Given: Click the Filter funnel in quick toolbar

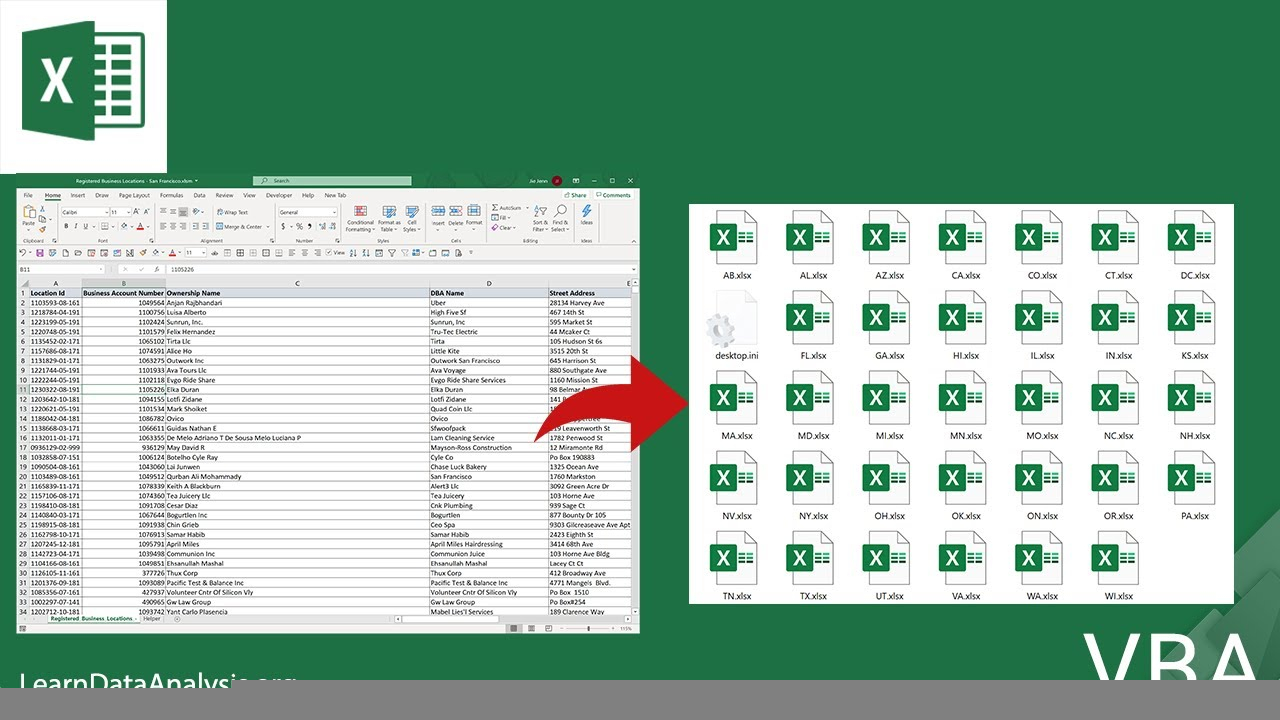Looking at the screenshot, I should [392, 253].
